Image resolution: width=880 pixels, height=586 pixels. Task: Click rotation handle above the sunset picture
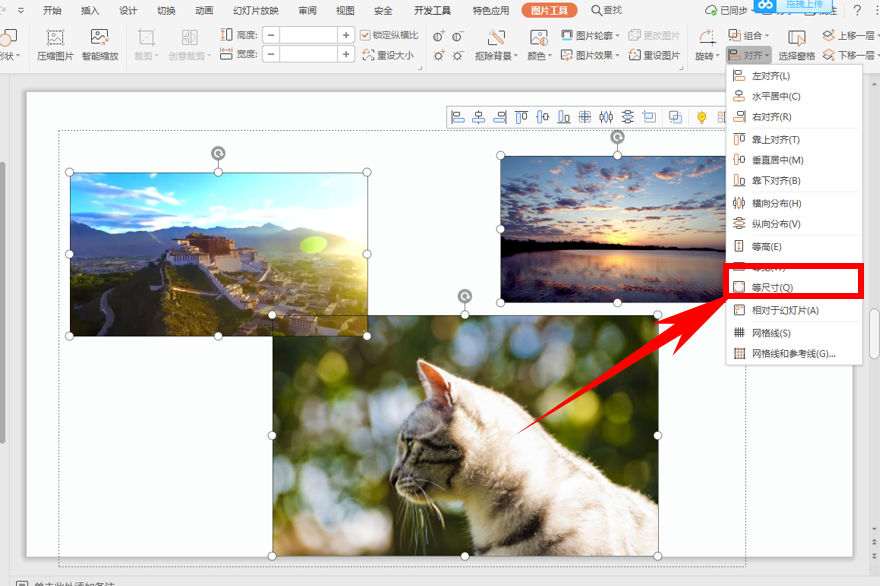point(617,137)
